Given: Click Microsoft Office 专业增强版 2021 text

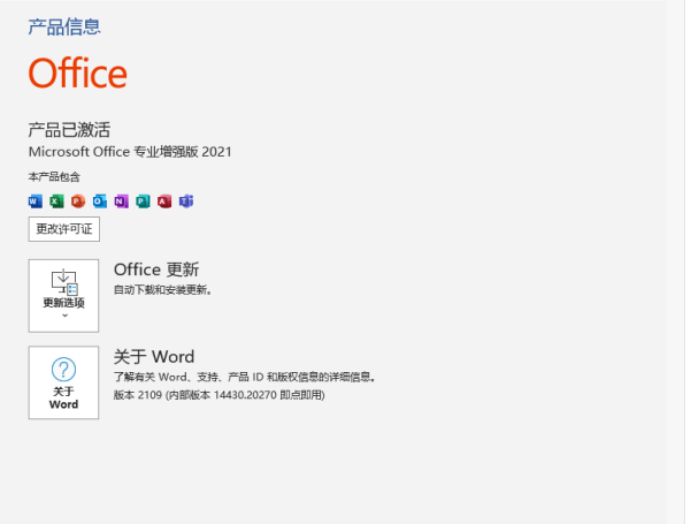Looking at the screenshot, I should tap(130, 152).
